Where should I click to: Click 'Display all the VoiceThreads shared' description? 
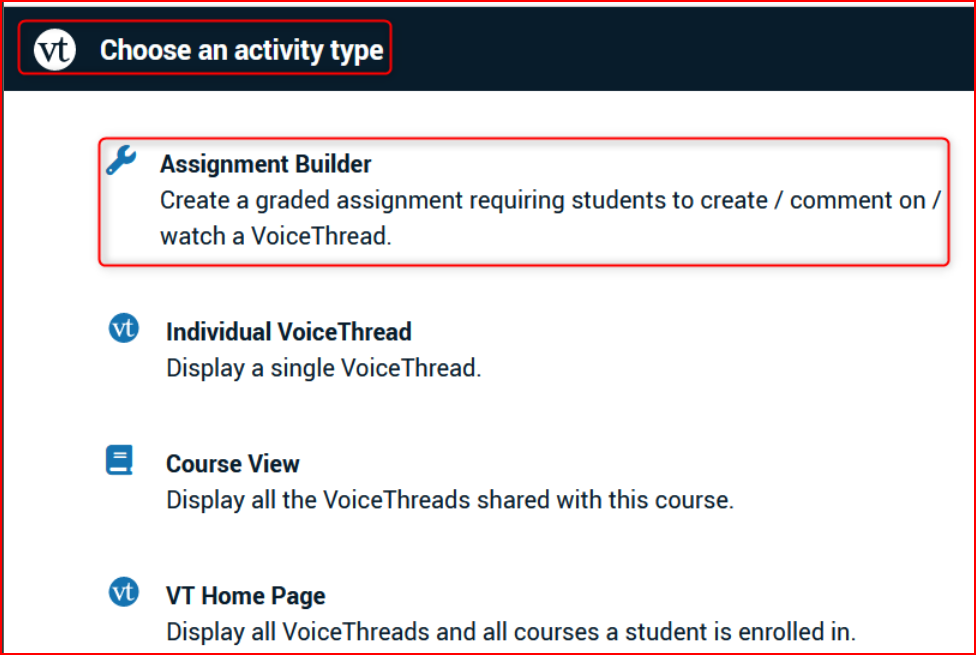[x=450, y=500]
